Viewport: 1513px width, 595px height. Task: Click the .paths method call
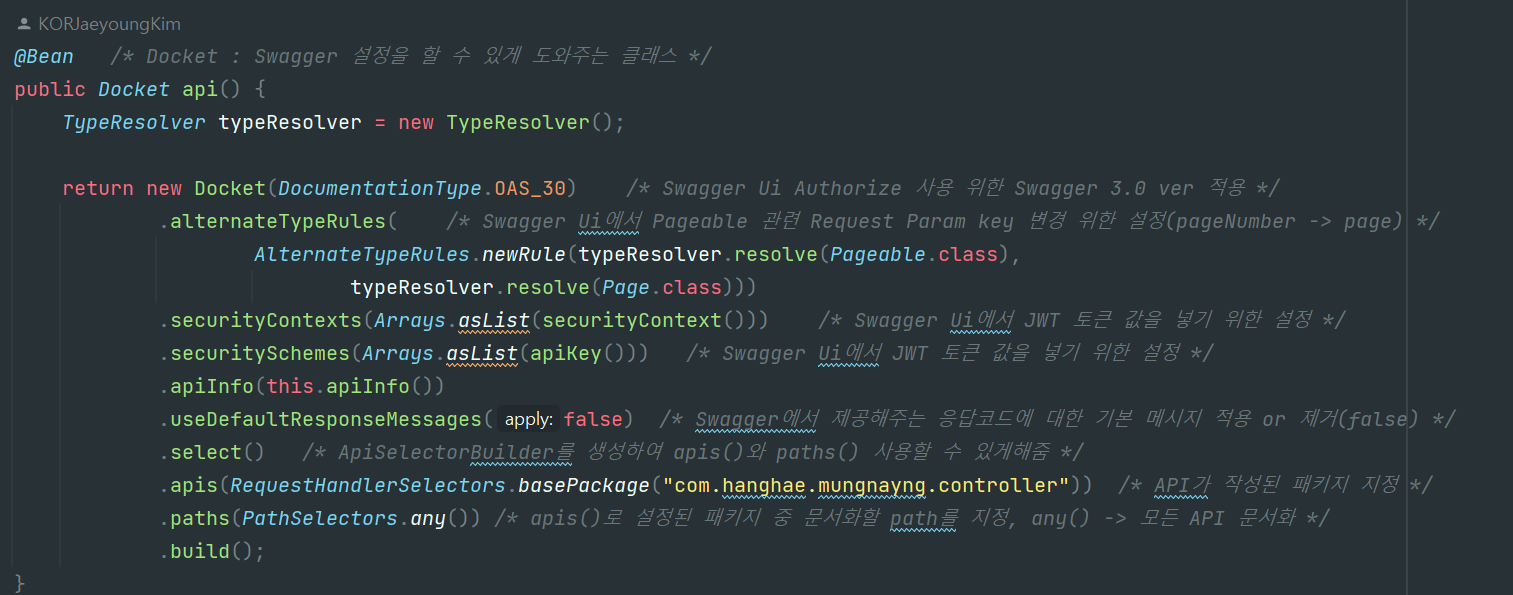coord(194,518)
